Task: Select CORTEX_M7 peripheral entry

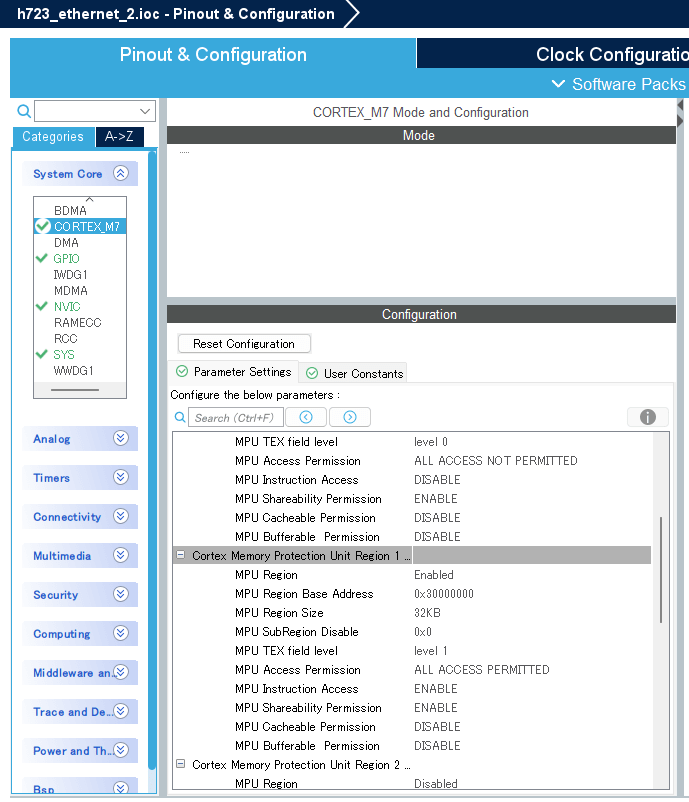Action: click(80, 227)
